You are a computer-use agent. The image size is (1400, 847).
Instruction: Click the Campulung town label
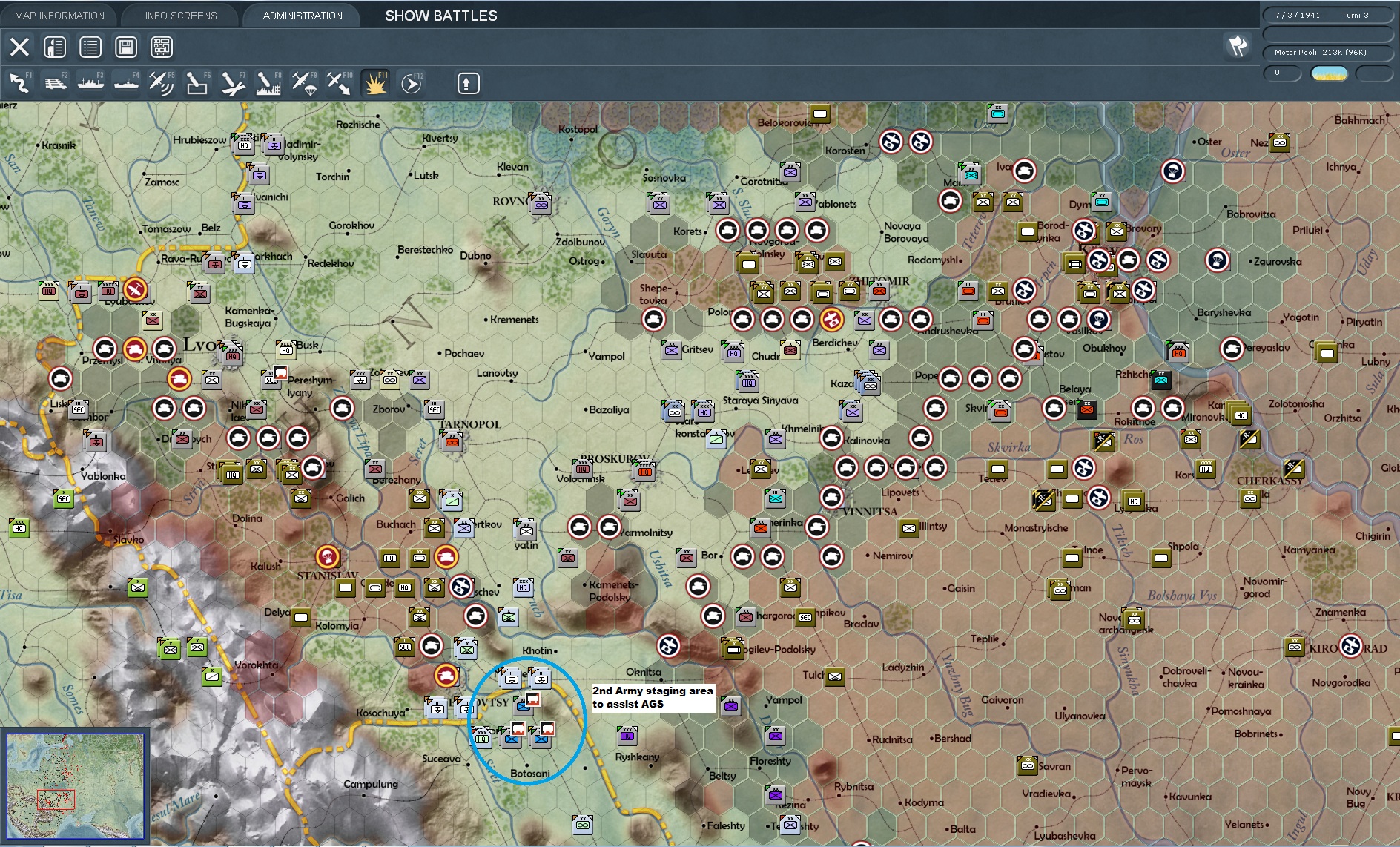pos(371,784)
